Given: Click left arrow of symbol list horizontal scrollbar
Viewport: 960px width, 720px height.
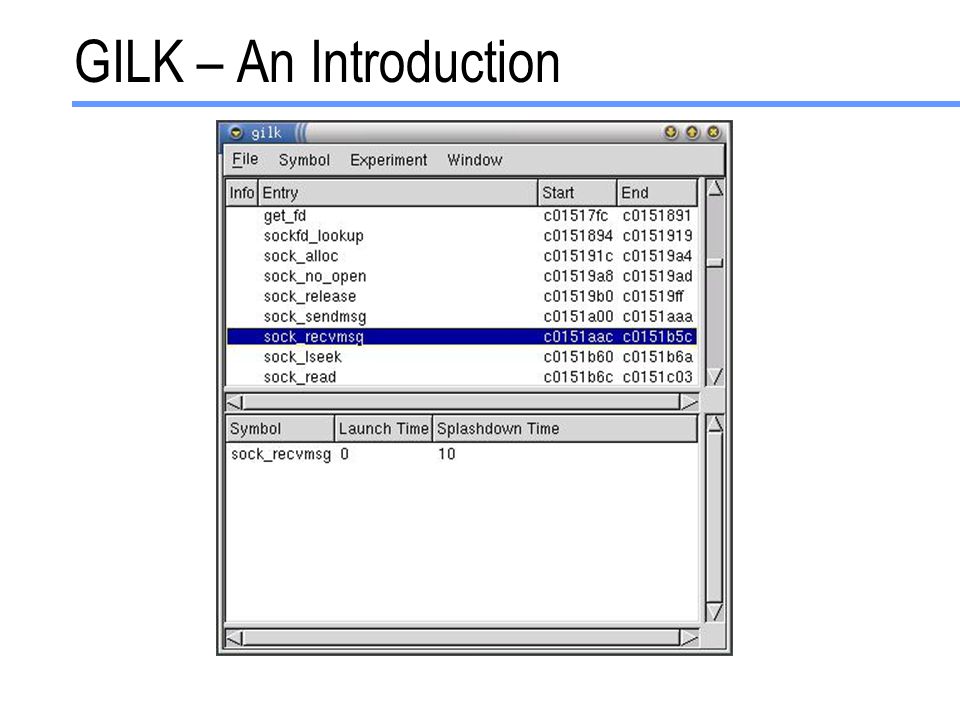Looking at the screenshot, I should [234, 402].
